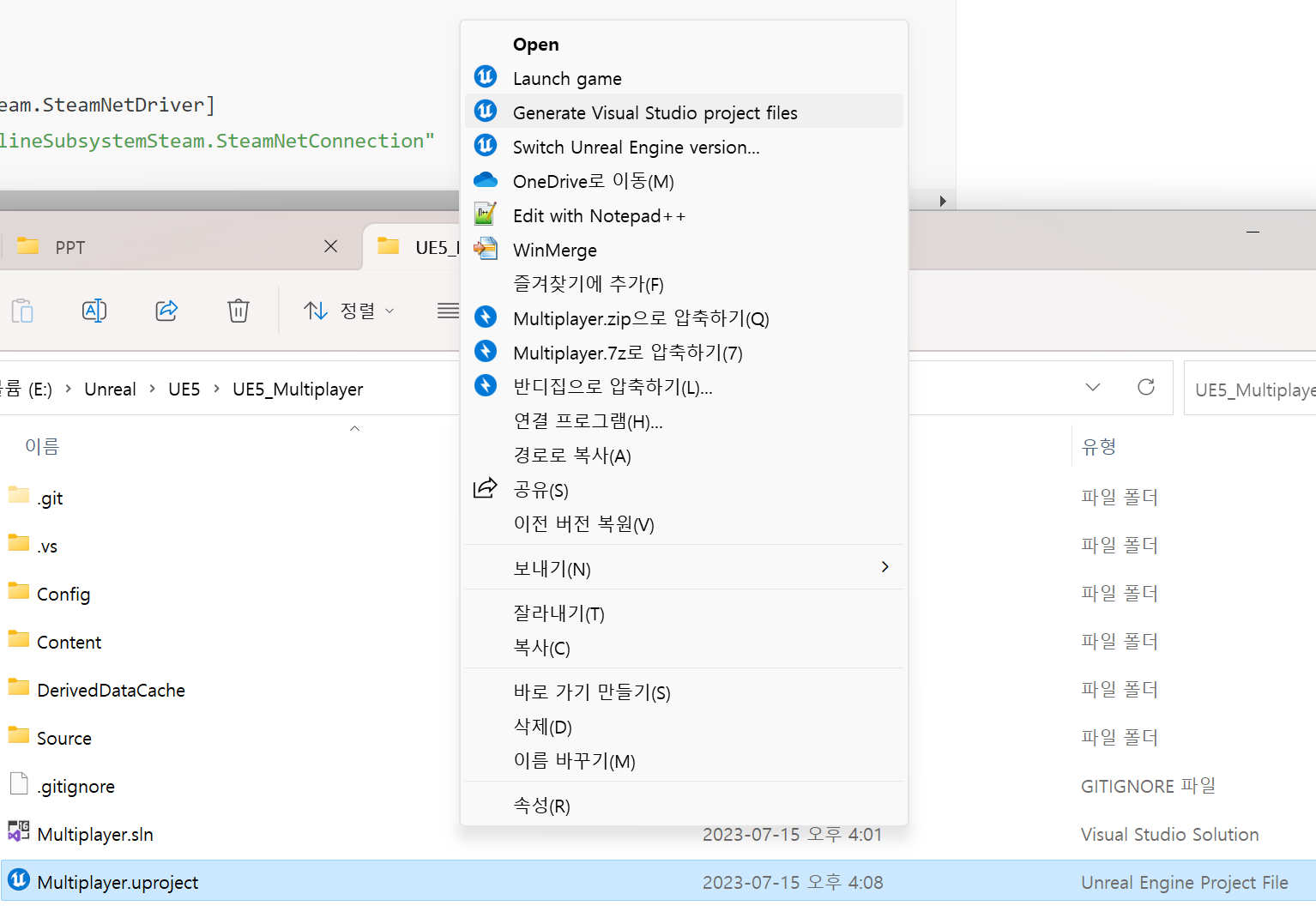
Task: Click the 유형 column header
Action: click(1099, 446)
